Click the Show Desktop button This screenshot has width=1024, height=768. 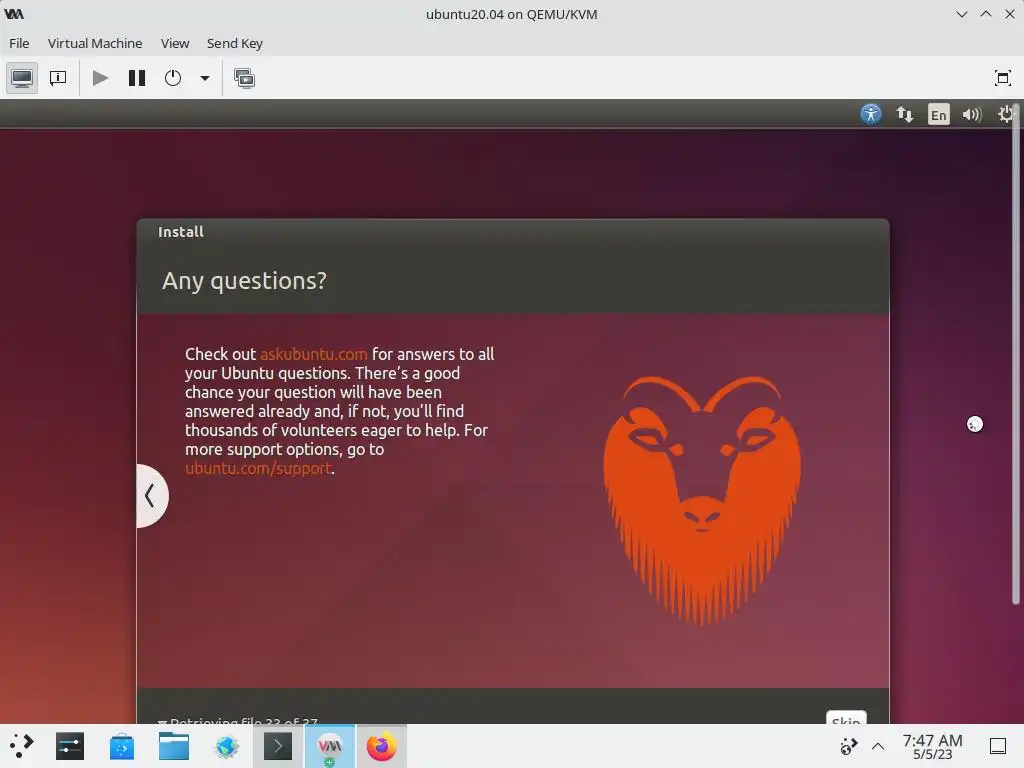[x=998, y=746]
